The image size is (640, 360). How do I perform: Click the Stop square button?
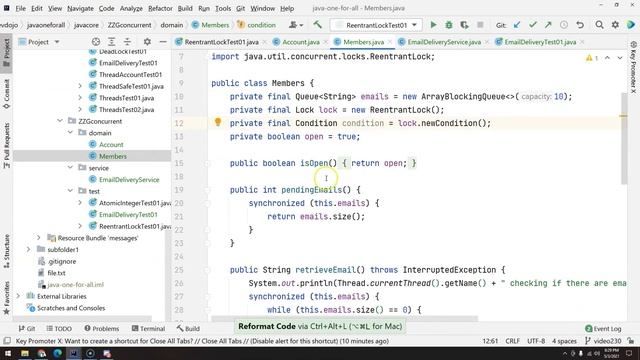tap(480, 25)
